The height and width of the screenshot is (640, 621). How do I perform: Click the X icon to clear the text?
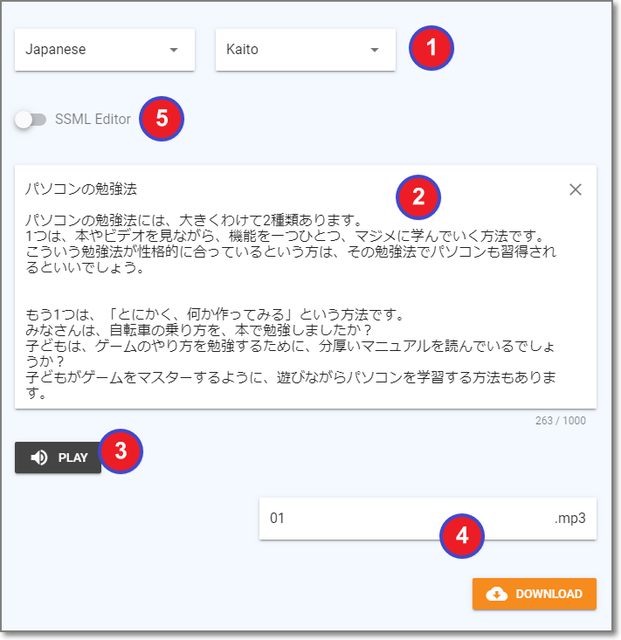575,189
